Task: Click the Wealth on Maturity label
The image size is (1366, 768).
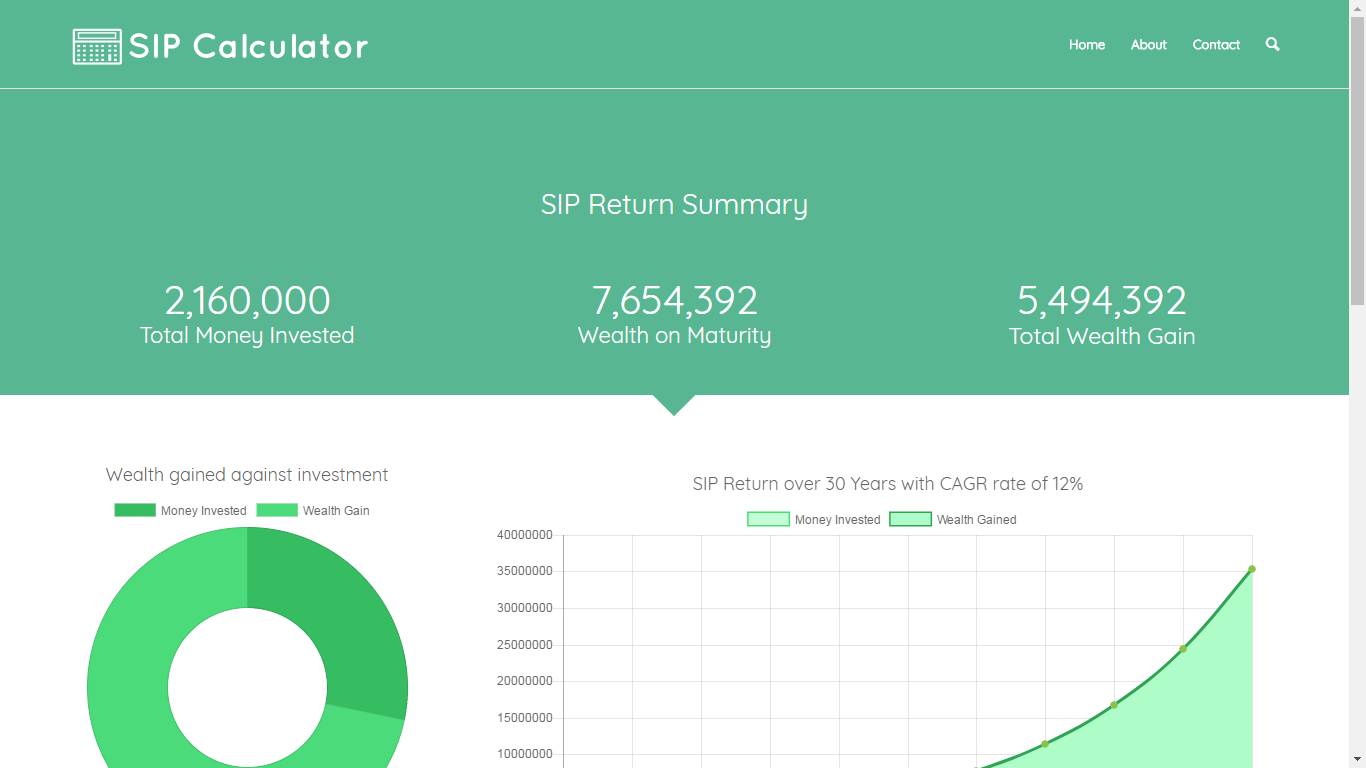Action: 675,335
